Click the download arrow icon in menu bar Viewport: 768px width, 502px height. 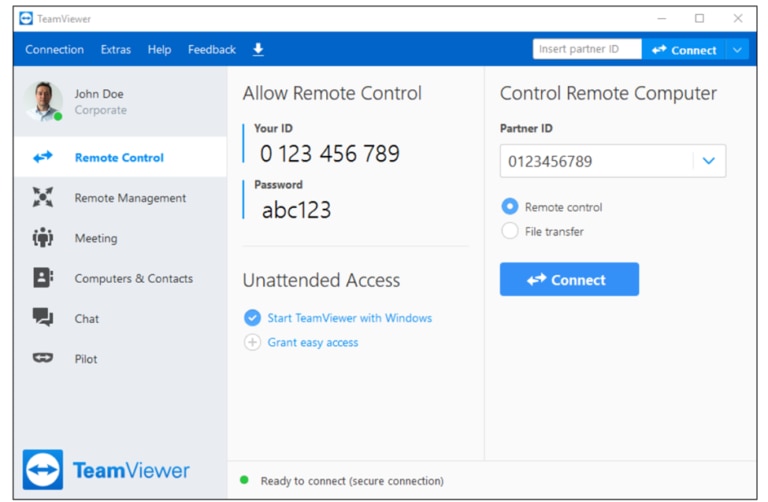(x=258, y=49)
